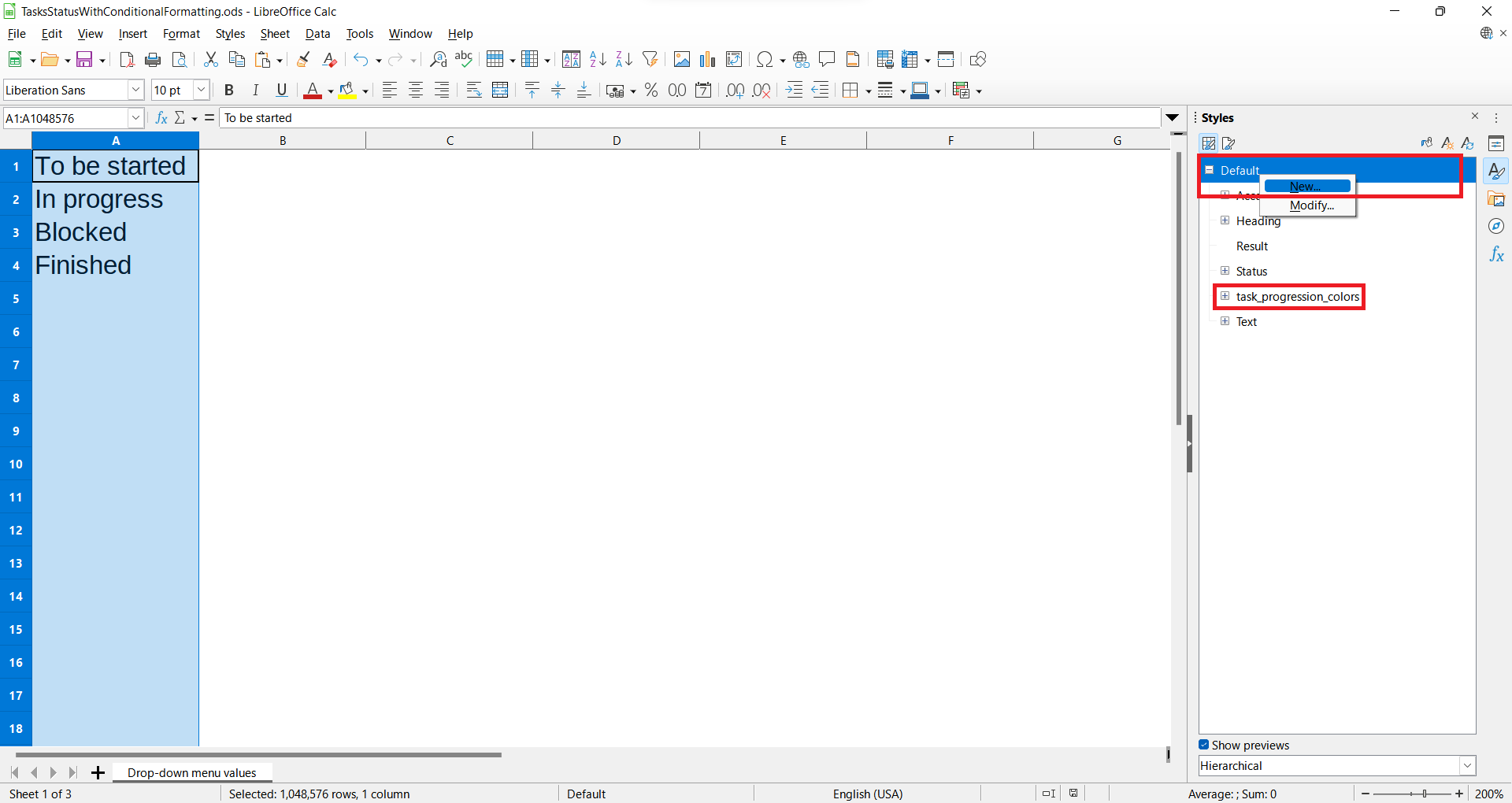The height and width of the screenshot is (803, 1512).
Task: Click the Merge and Center Cells icon
Action: (500, 91)
